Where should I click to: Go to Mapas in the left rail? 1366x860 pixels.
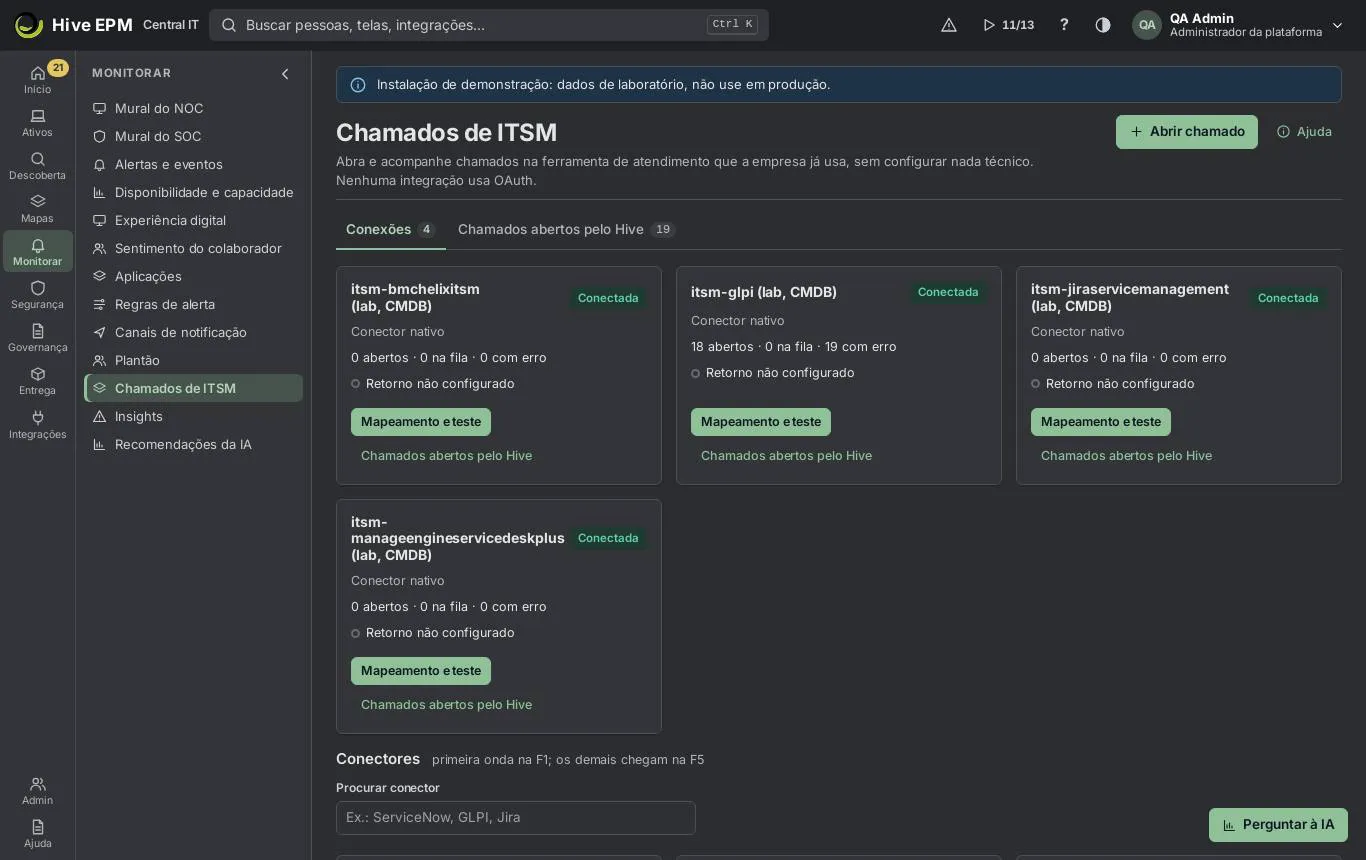37,209
